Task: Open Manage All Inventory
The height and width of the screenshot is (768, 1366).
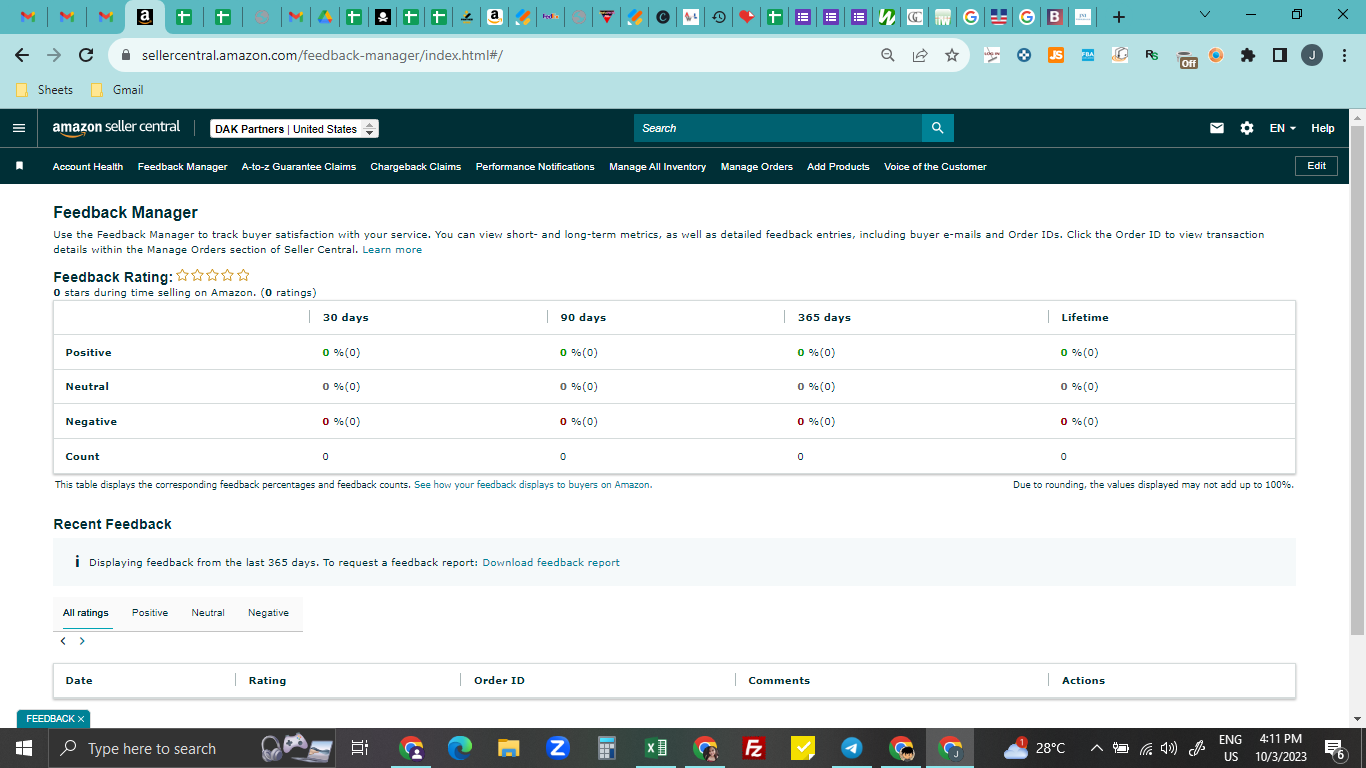Action: 658,167
